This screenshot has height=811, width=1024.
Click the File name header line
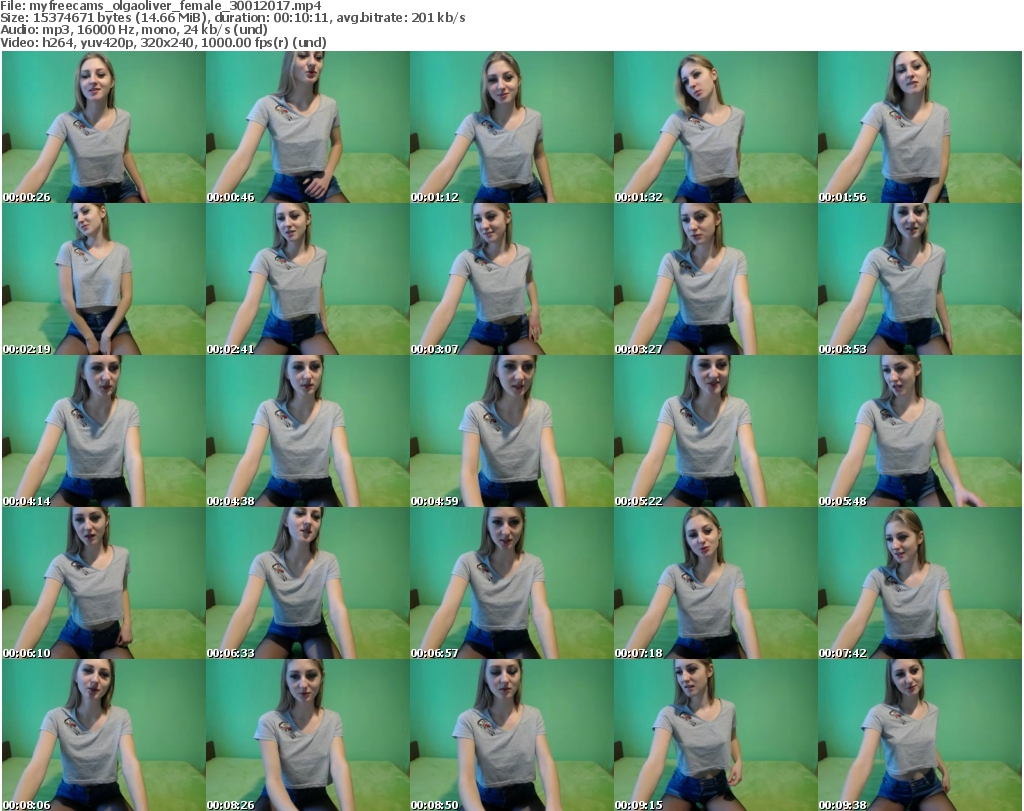tap(161, 6)
